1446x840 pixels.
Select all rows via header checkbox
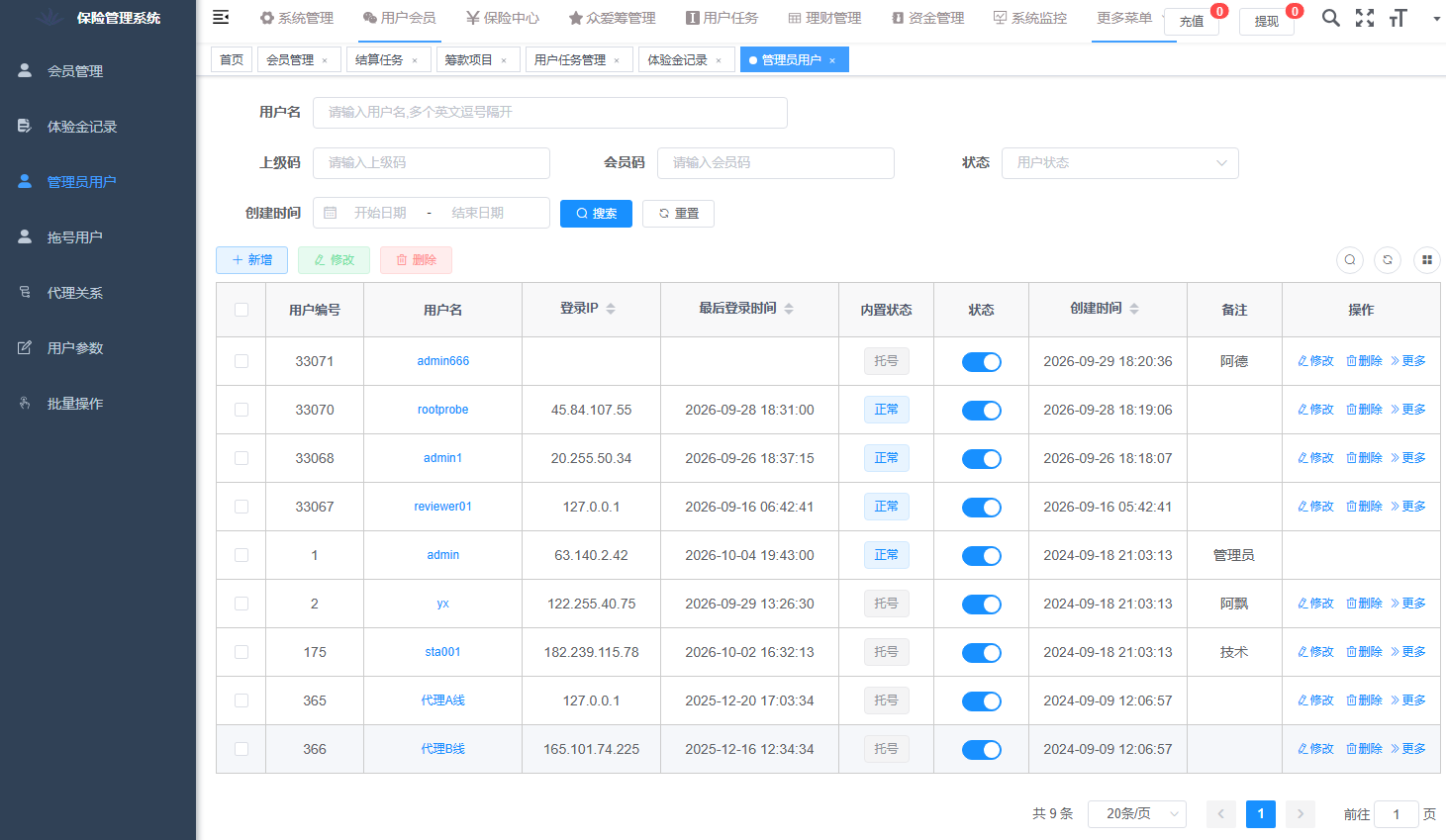(241, 310)
